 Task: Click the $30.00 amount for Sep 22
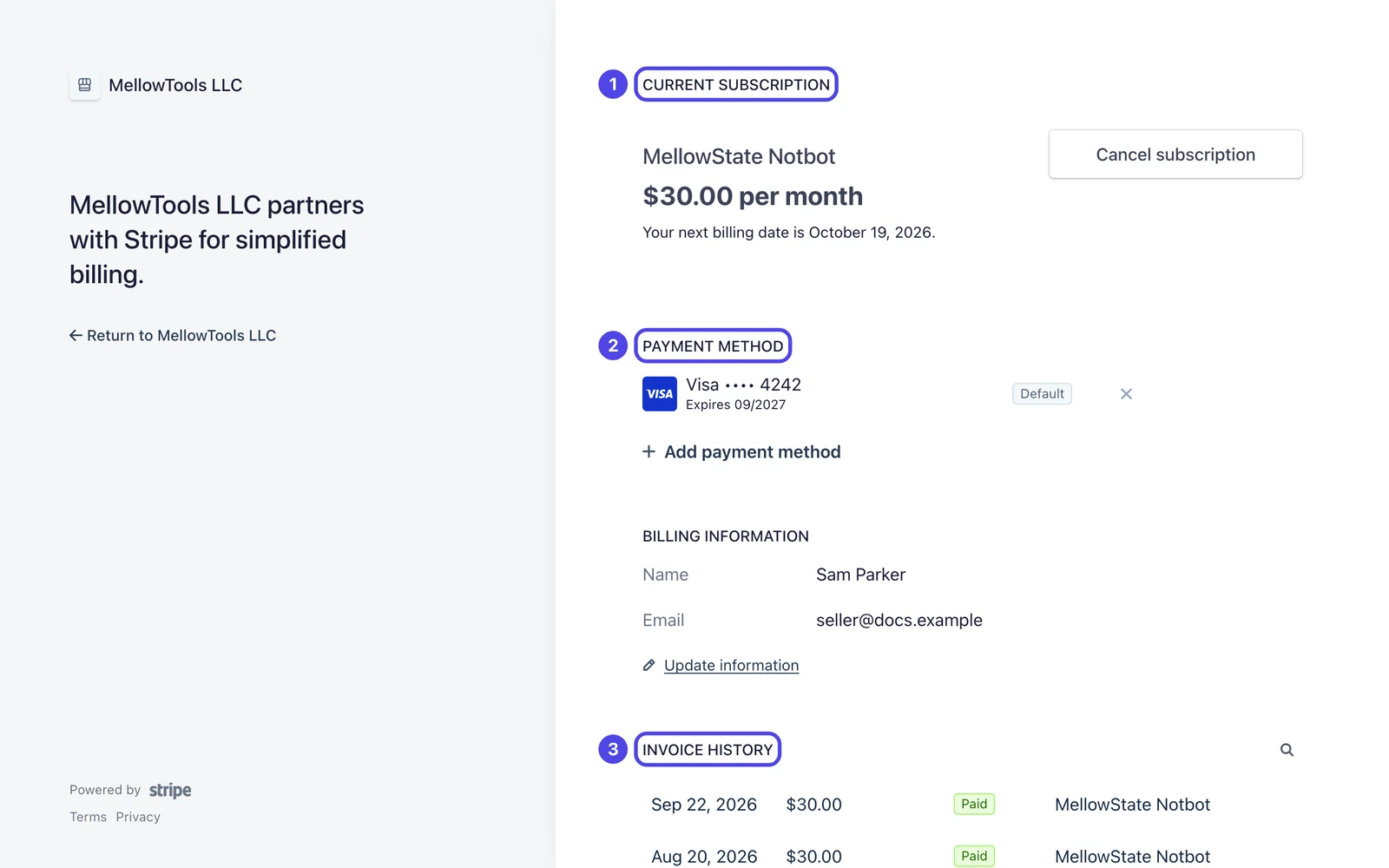coord(813,805)
